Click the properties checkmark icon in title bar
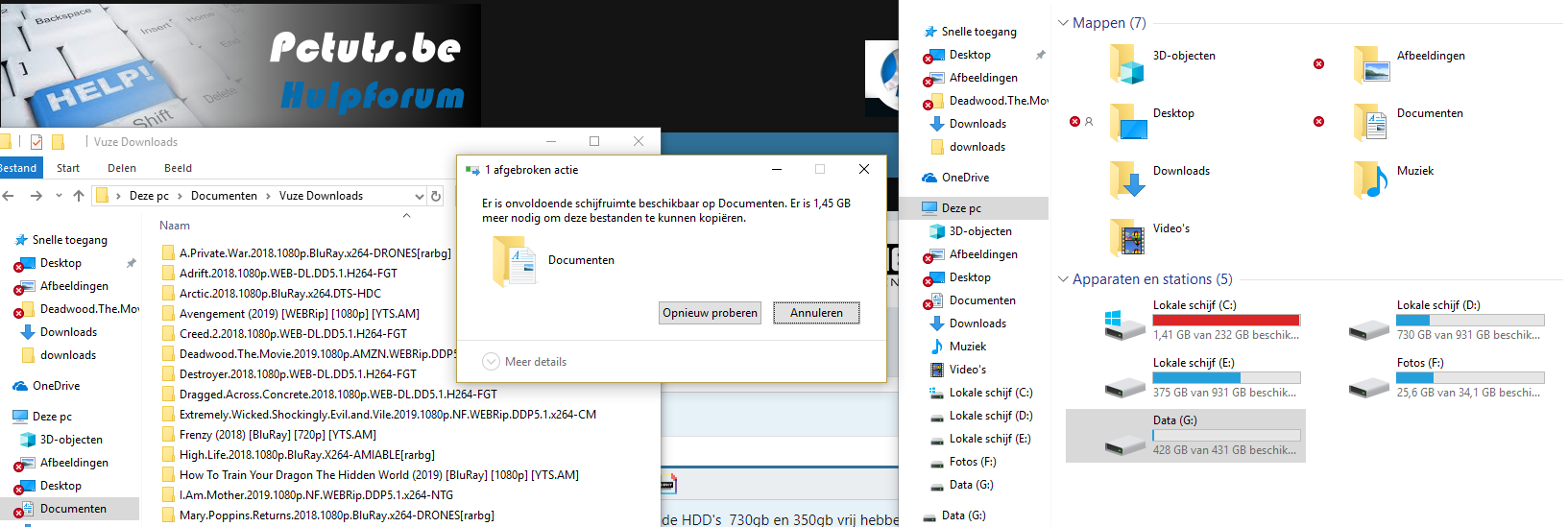This screenshot has height=527, width=1568. (36, 142)
